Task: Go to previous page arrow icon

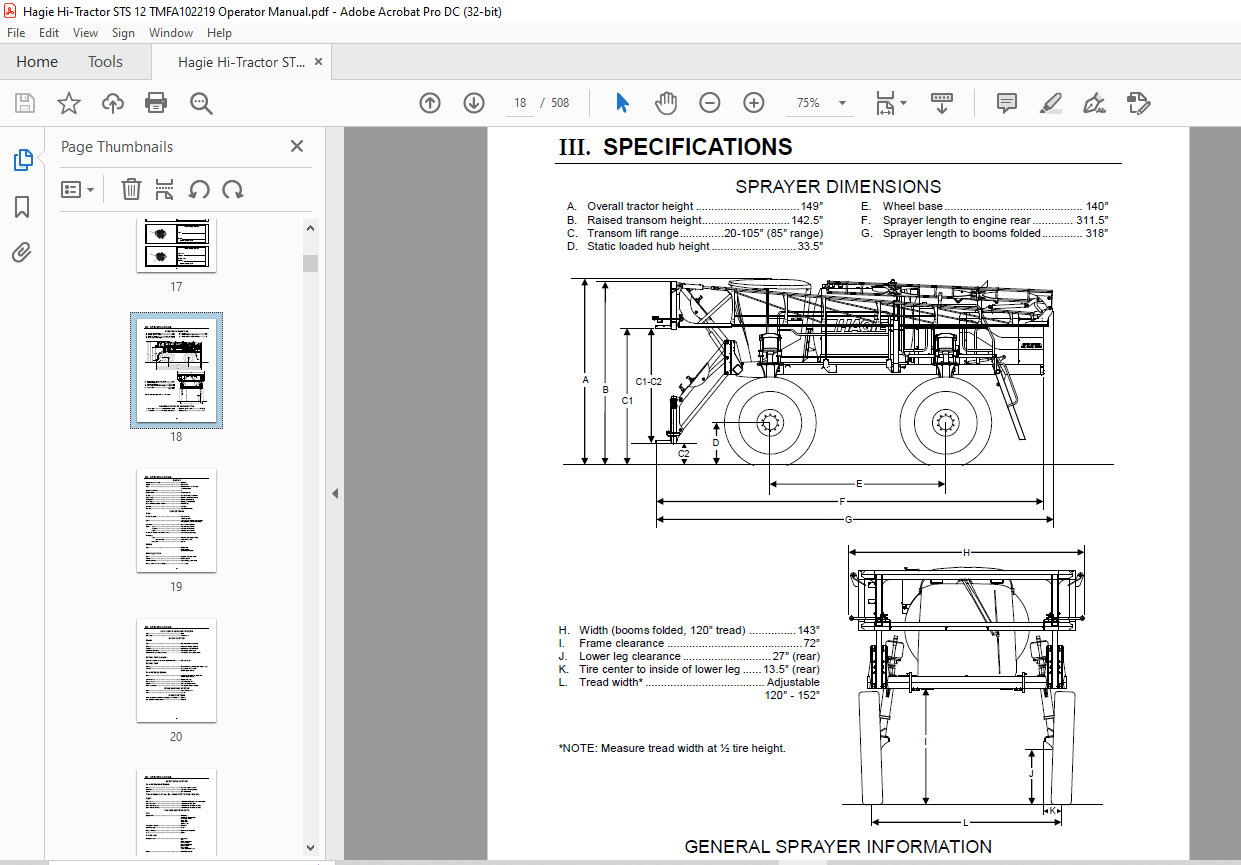Action: (430, 103)
